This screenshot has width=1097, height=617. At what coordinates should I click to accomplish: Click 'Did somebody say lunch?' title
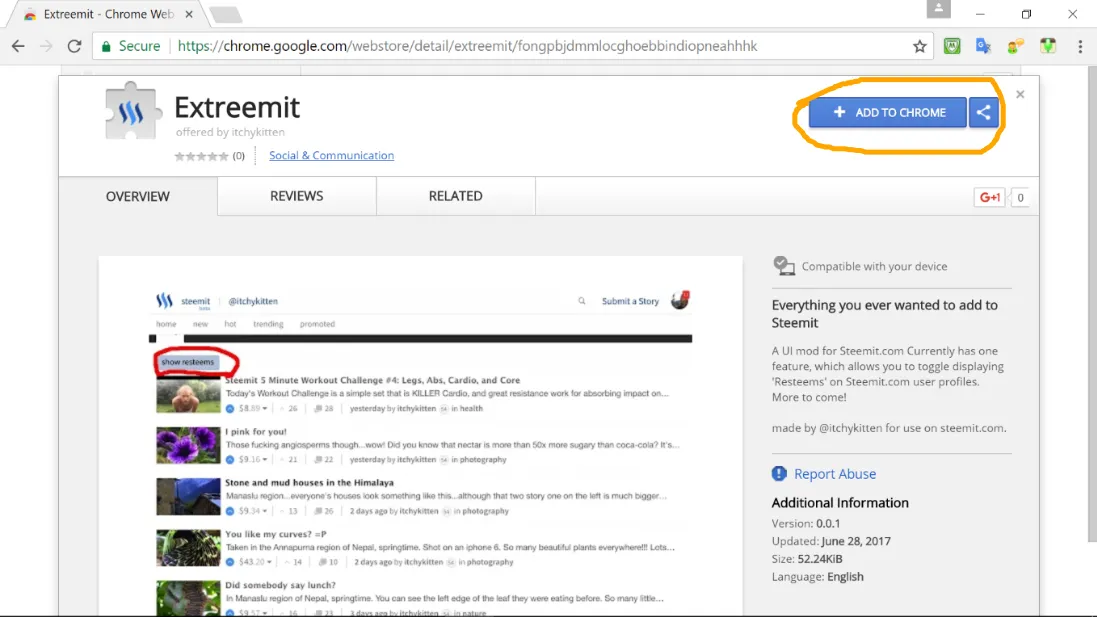point(280,585)
